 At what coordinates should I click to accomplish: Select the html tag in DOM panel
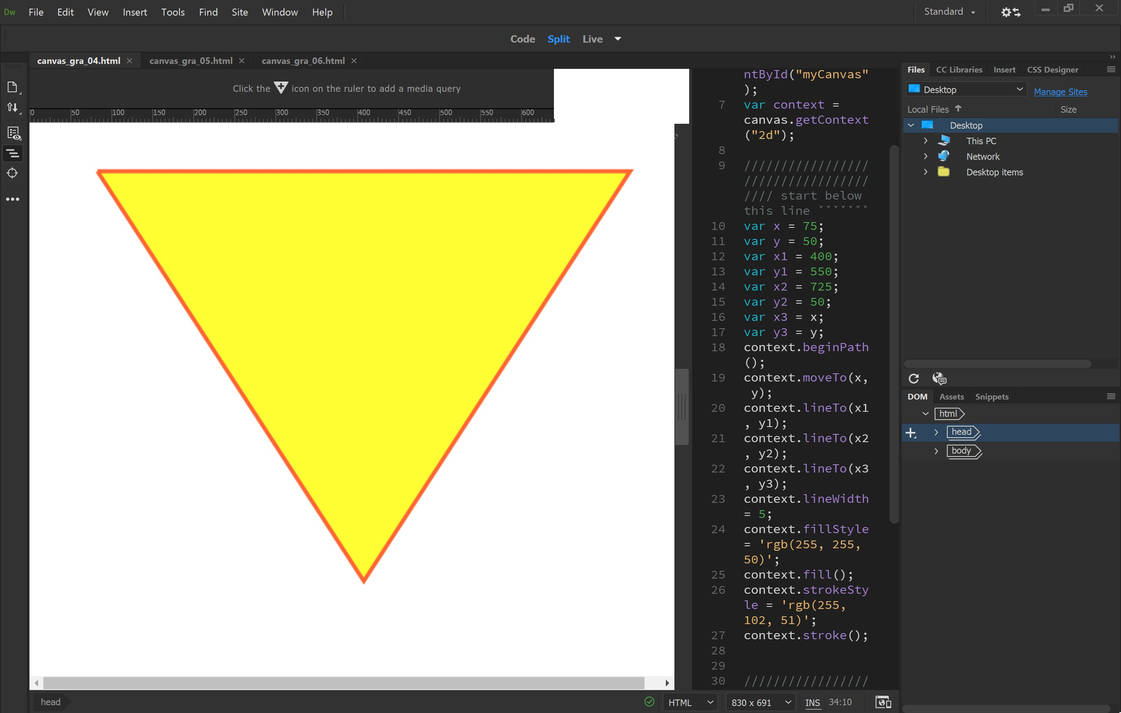coord(949,413)
